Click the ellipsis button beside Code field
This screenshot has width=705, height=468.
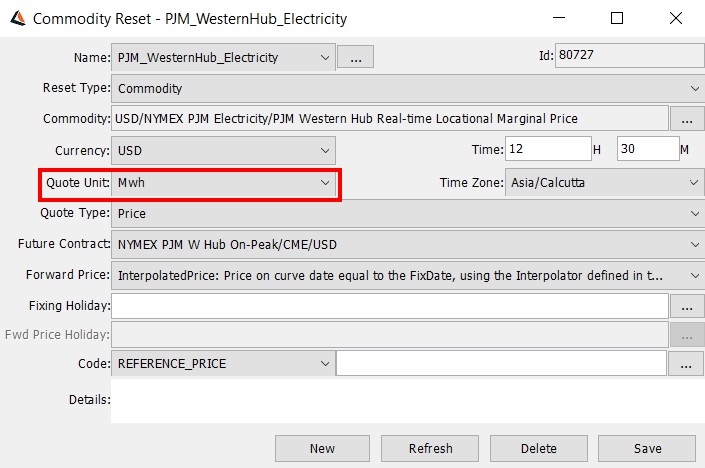[x=686, y=364]
